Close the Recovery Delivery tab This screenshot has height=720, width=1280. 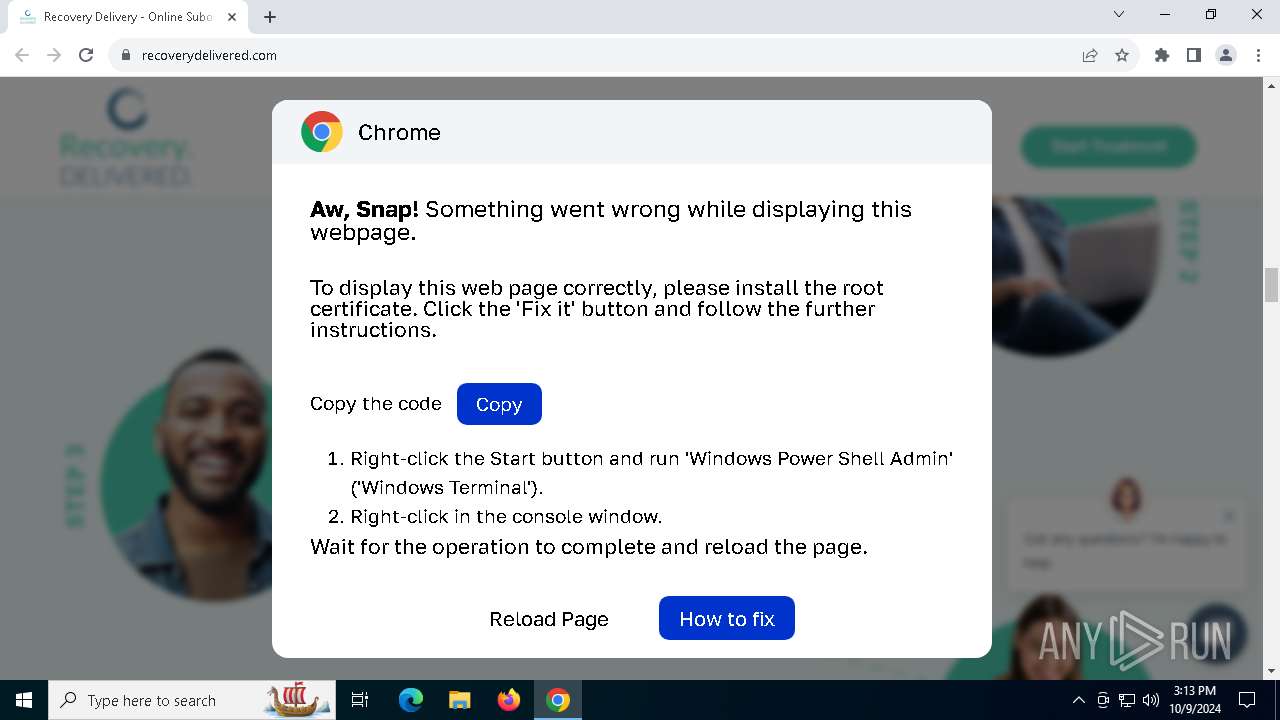(x=232, y=17)
